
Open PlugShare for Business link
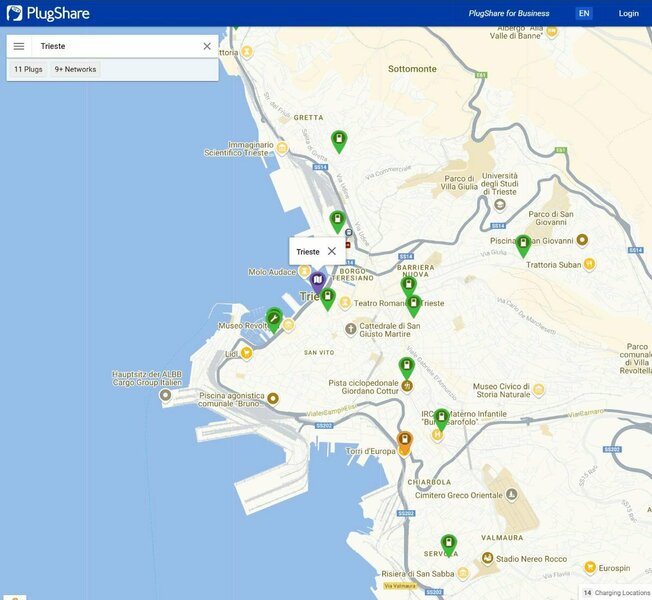tap(508, 13)
